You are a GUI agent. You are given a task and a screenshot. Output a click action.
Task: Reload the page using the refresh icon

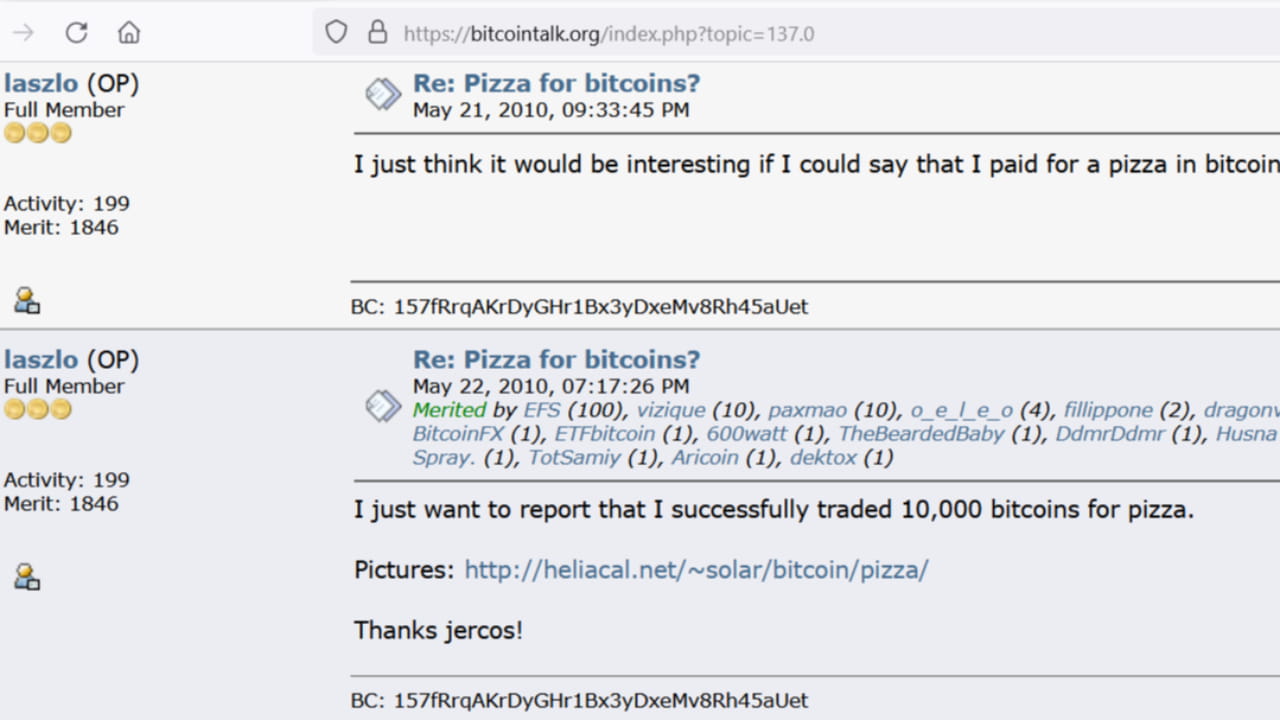click(76, 31)
